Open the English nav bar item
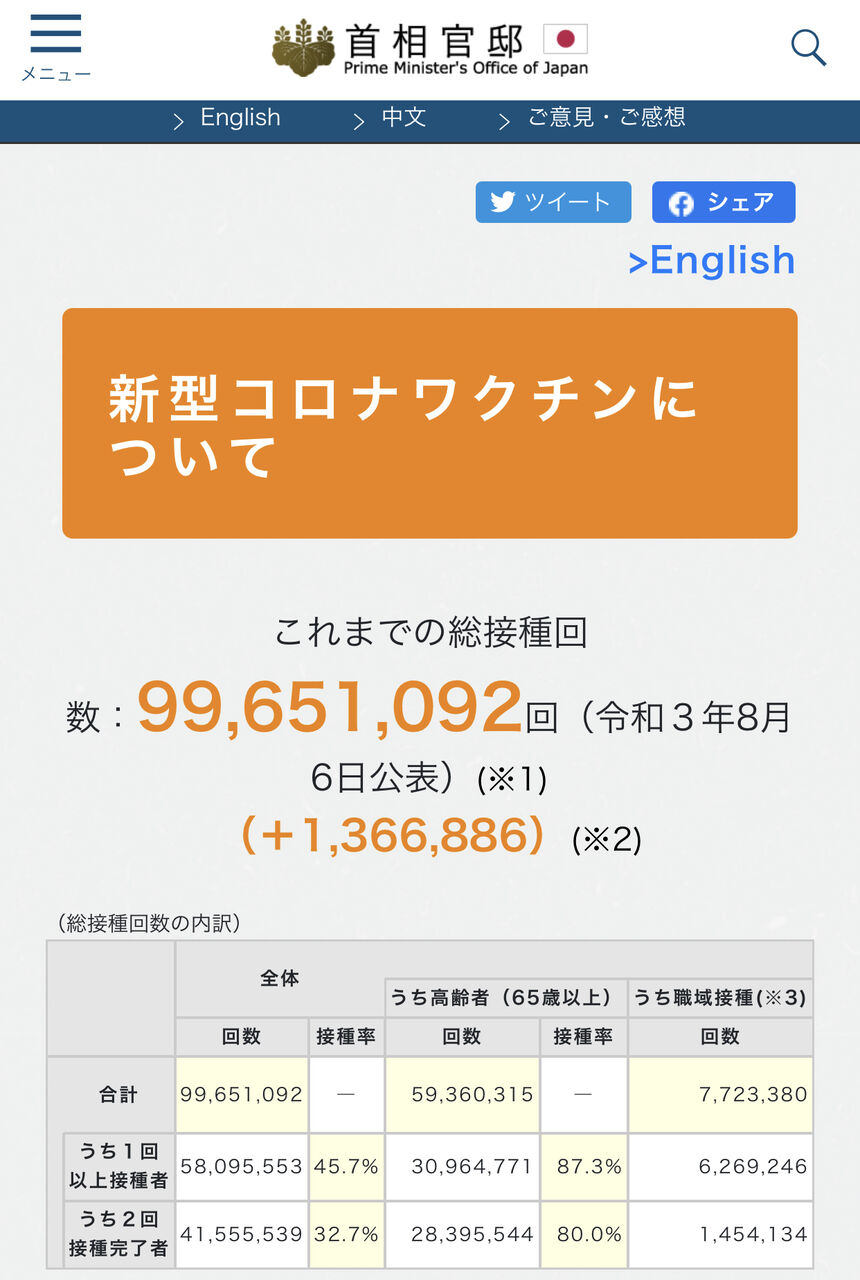Viewport: 860px width, 1280px height. click(x=240, y=118)
